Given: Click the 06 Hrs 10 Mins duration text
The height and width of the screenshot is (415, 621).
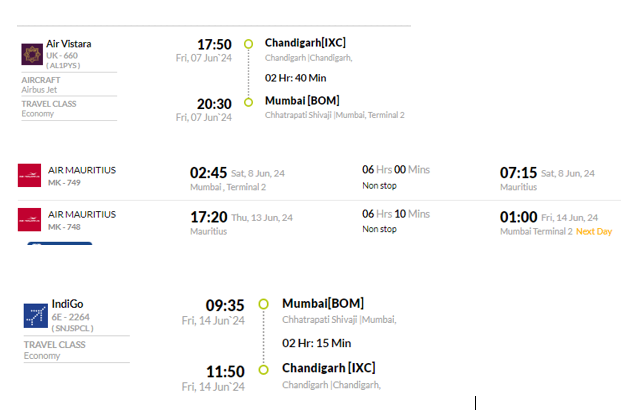Looking at the screenshot, I should [x=396, y=214].
